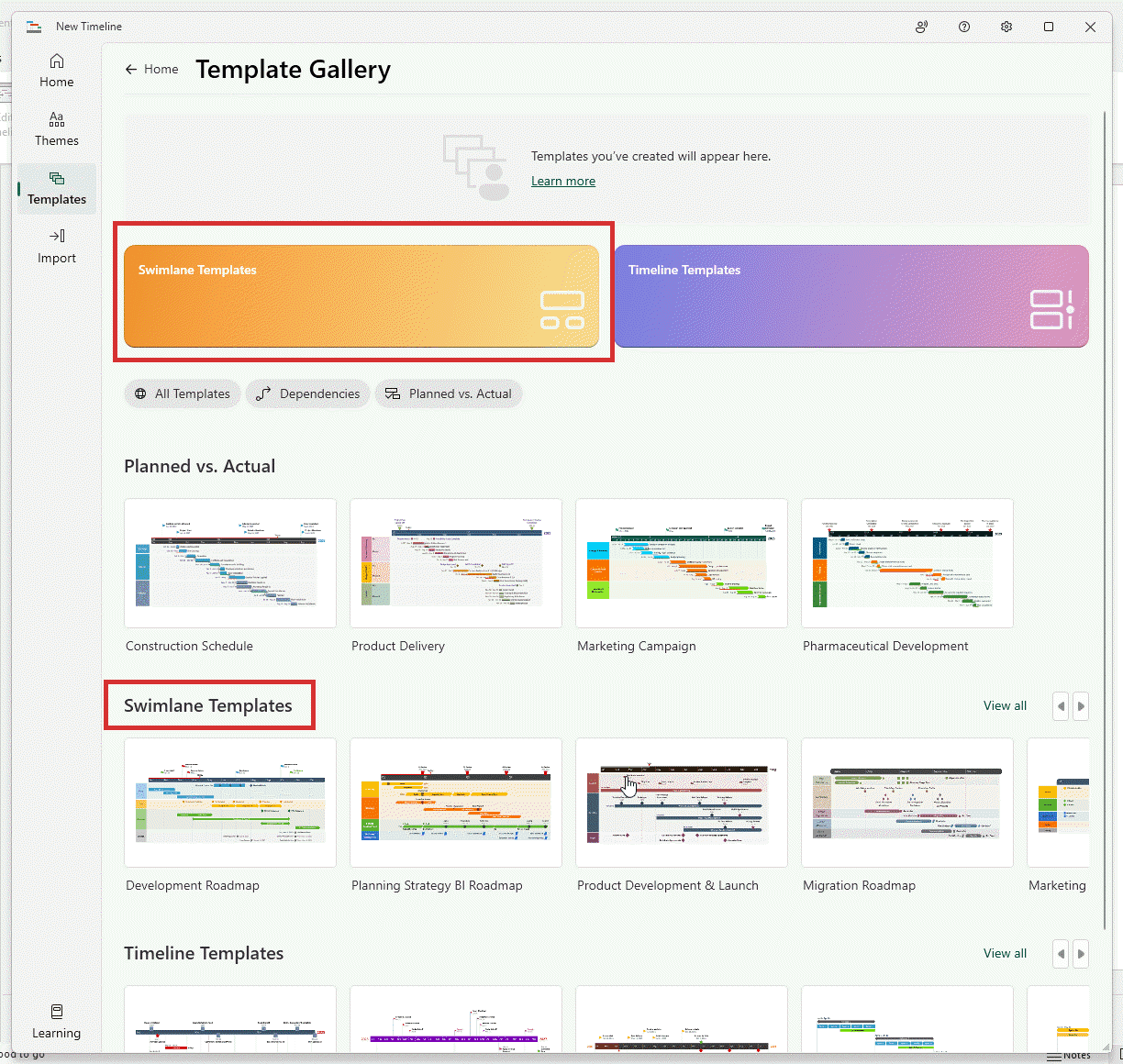Click the left scroll arrow for Swimlane Templates
The height and width of the screenshot is (1064, 1123).
[x=1061, y=705]
